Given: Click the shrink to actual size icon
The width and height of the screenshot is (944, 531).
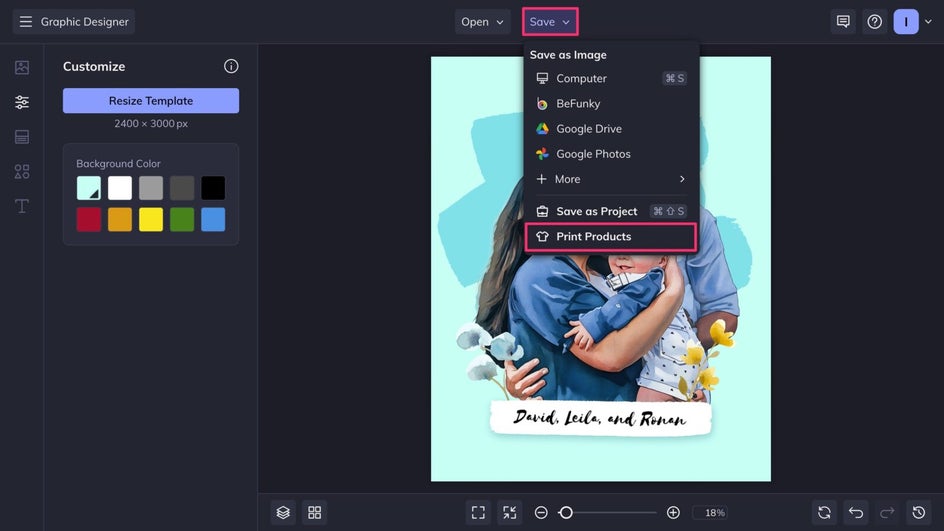Looking at the screenshot, I should point(509,512).
